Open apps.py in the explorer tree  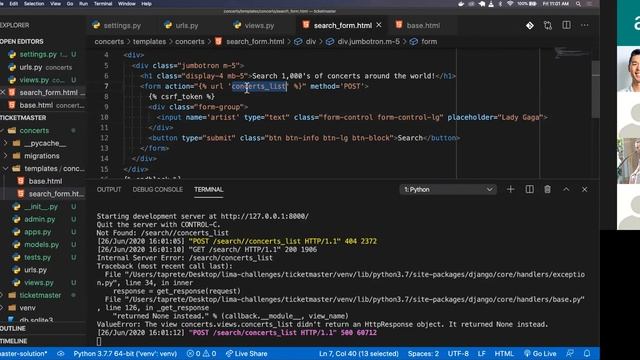pyautogui.click(x=38, y=232)
